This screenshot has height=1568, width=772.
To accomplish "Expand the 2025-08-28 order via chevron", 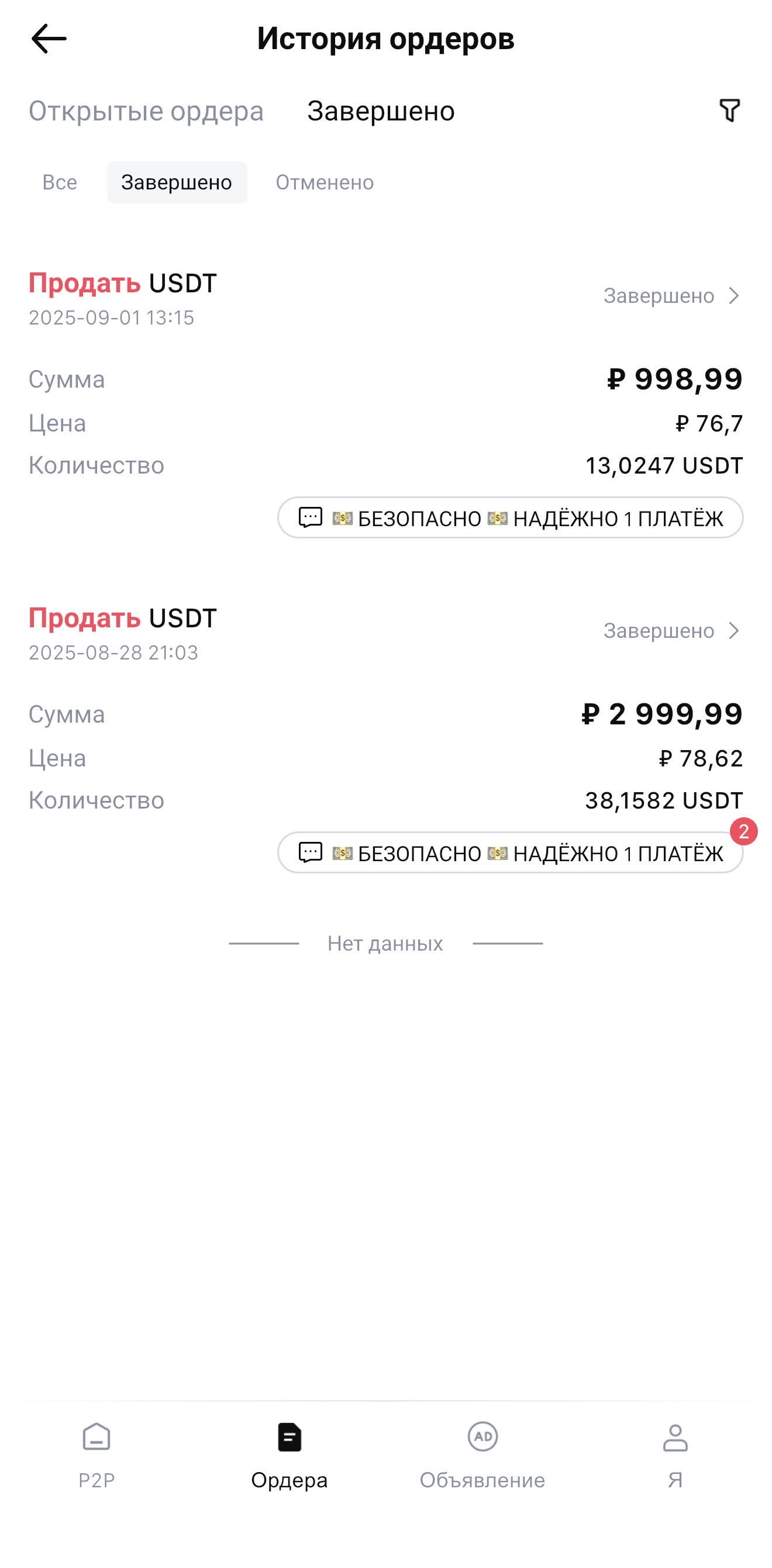I will coord(734,631).
